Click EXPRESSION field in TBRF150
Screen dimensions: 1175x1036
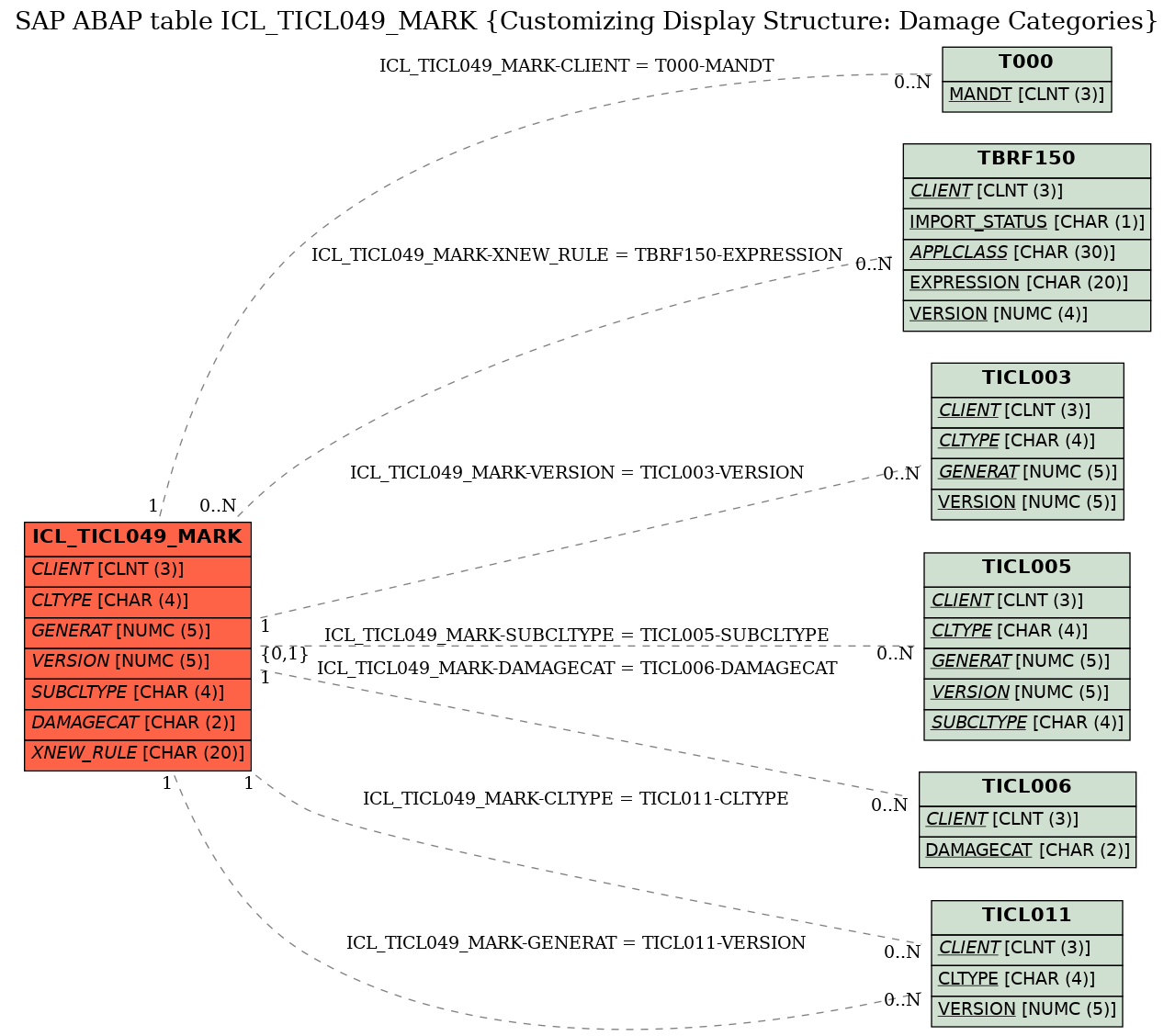(x=1026, y=284)
